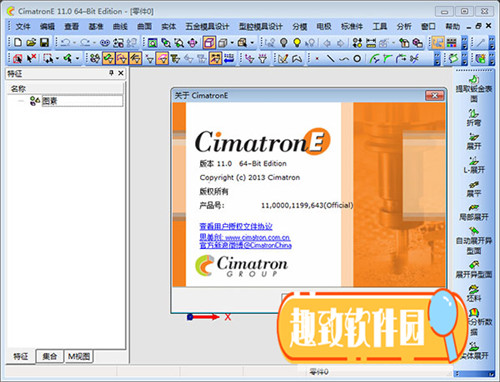Click the 展开异型面 tool
The width and height of the screenshot is (500, 382).
pyautogui.click(x=474, y=269)
